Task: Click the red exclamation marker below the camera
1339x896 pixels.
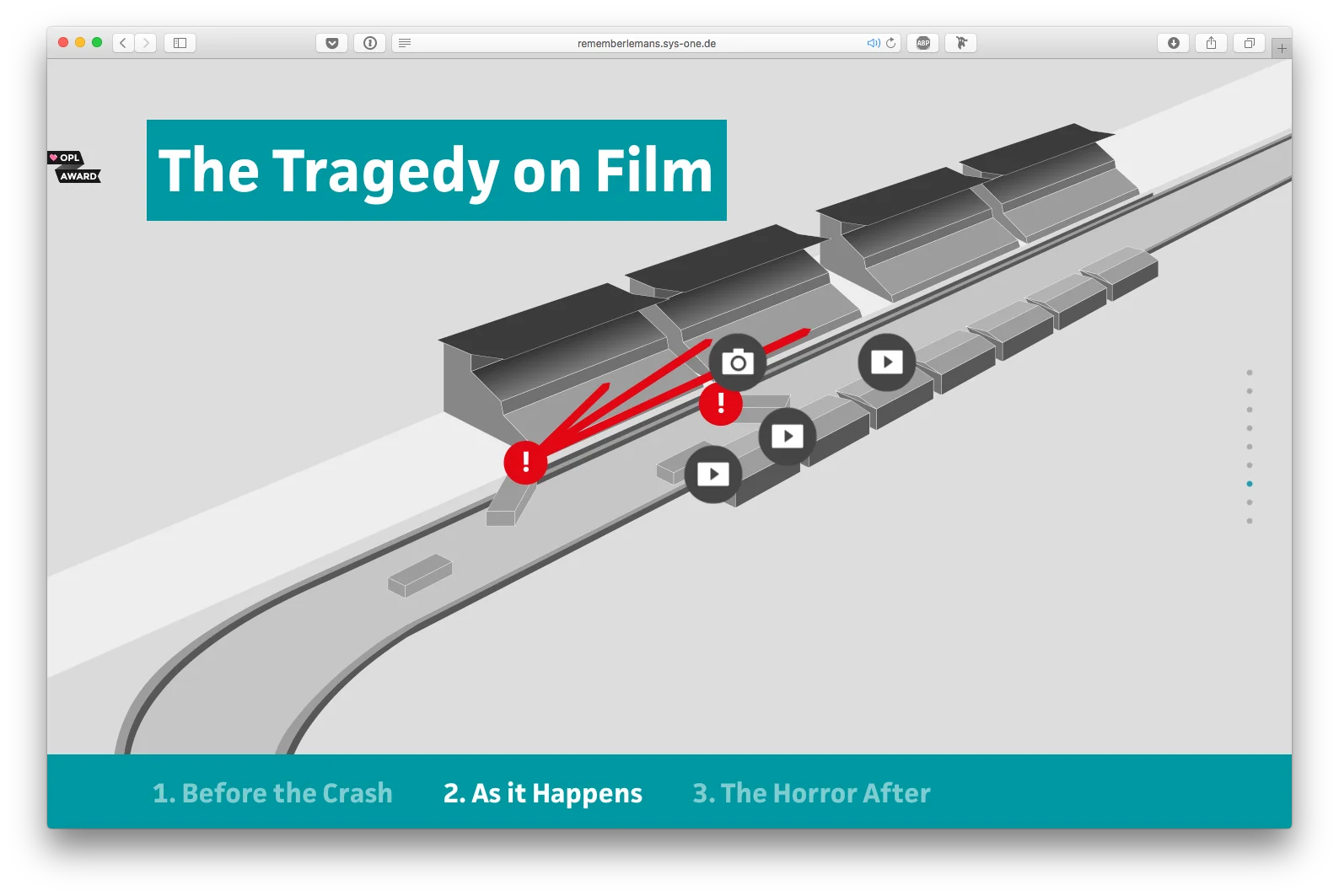Action: 720,404
